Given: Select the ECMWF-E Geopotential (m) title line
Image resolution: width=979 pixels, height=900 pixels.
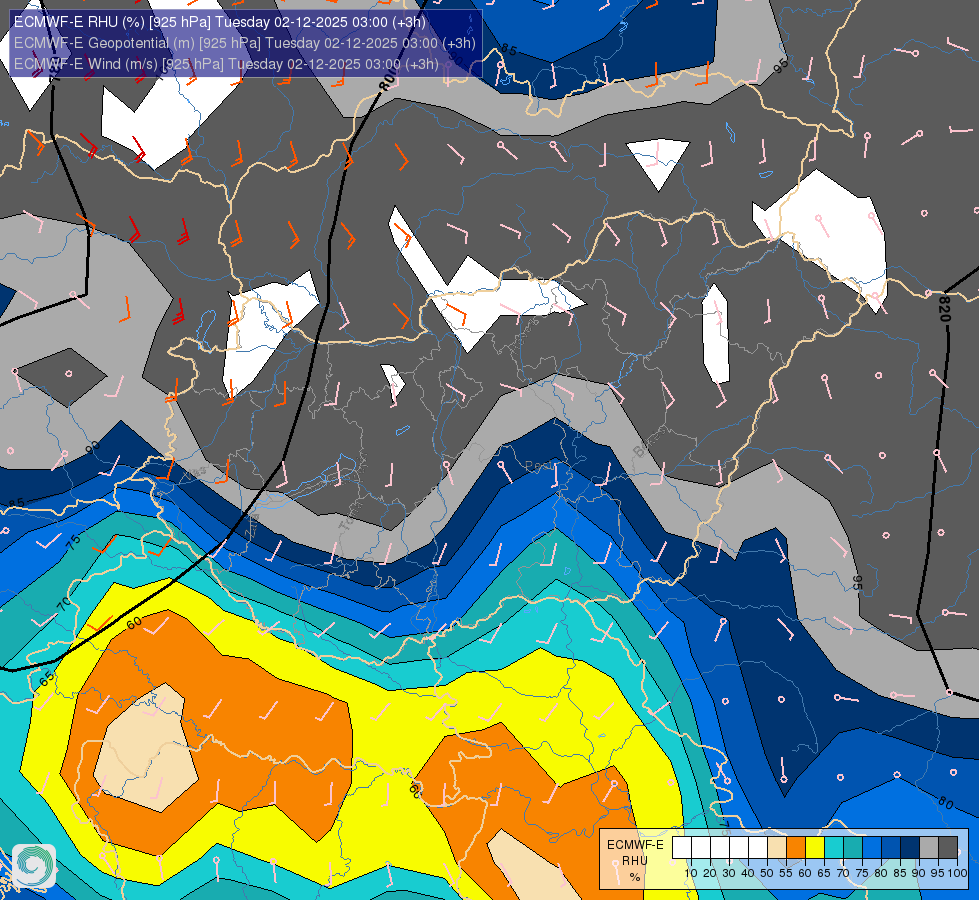Looking at the screenshot, I should click(245, 43).
